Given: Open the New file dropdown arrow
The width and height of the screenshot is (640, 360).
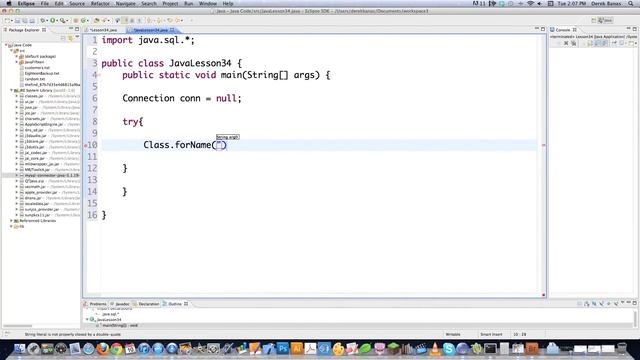Looking at the screenshot, I should (x=11, y=20).
